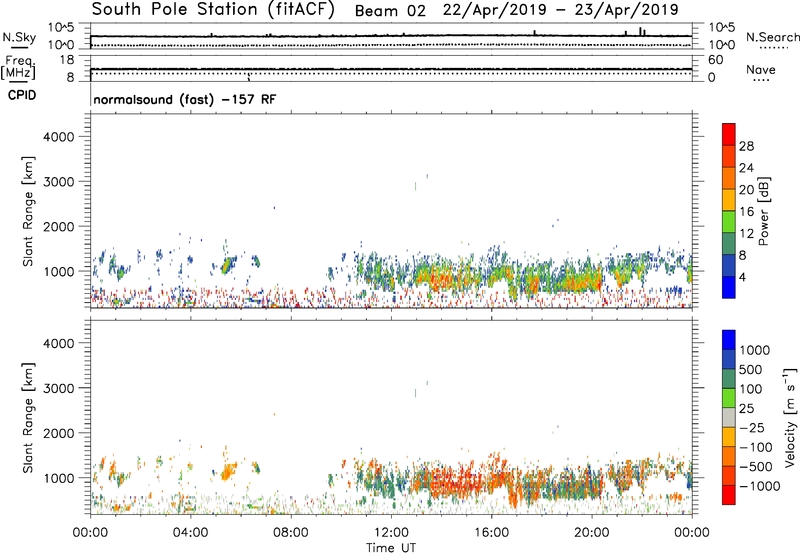Screen dimensions: 800x554
Task: Click the backscatter patch near 05:30 in power panel
Action: [x=228, y=265]
